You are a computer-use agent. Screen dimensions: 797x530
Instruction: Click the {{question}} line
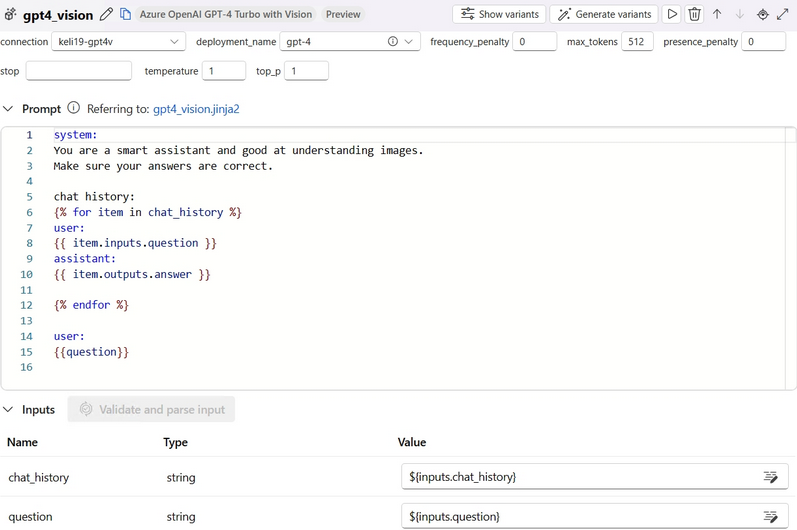coord(91,352)
